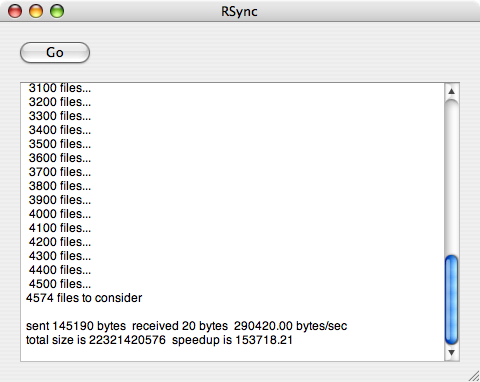Click the "3900 files..." line
This screenshot has height=382, width=480.
tap(60, 200)
